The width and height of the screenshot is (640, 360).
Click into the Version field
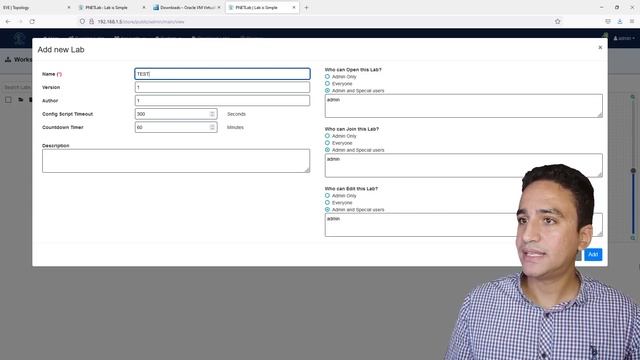pos(222,87)
